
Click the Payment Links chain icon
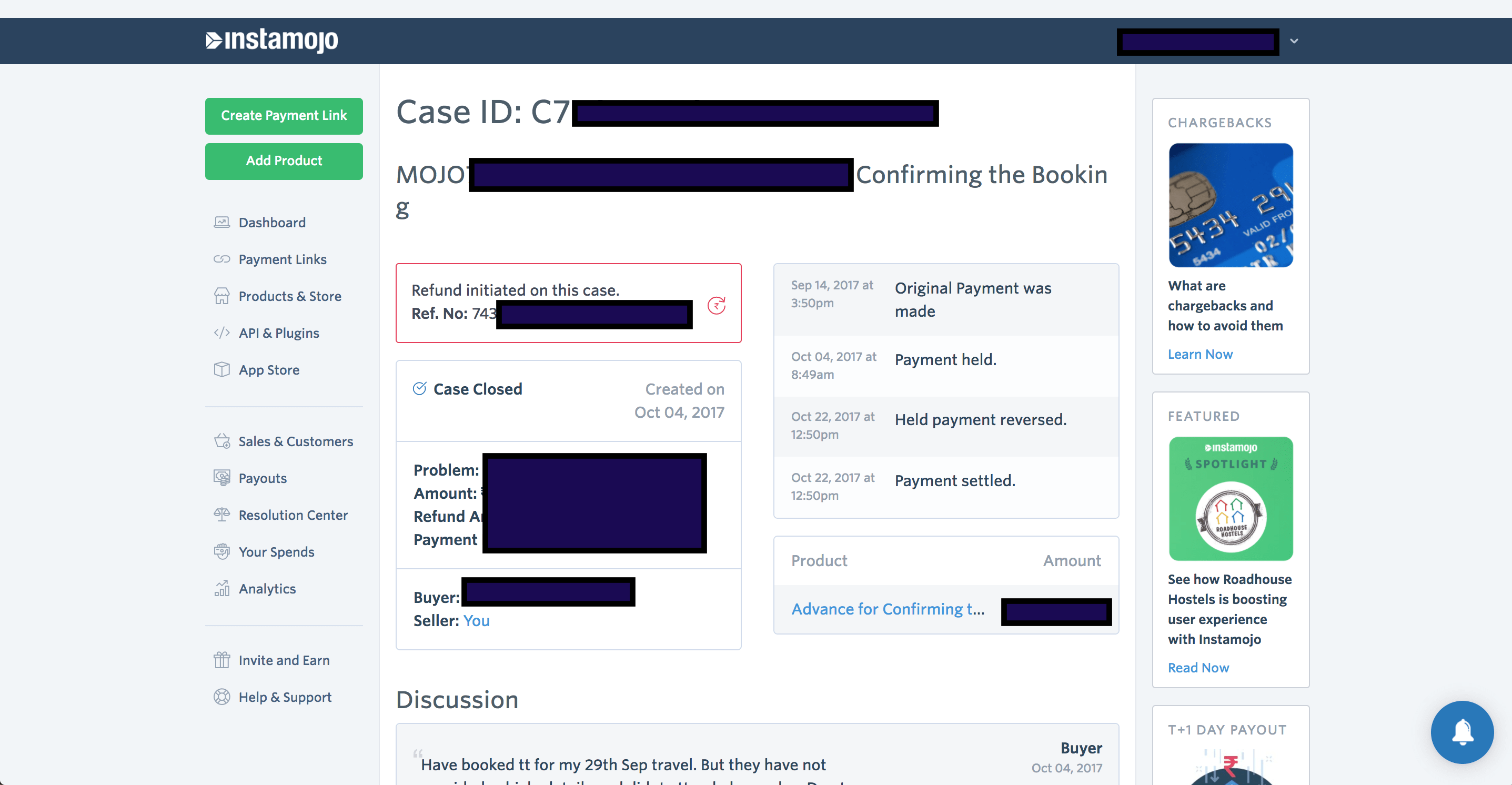tap(222, 259)
